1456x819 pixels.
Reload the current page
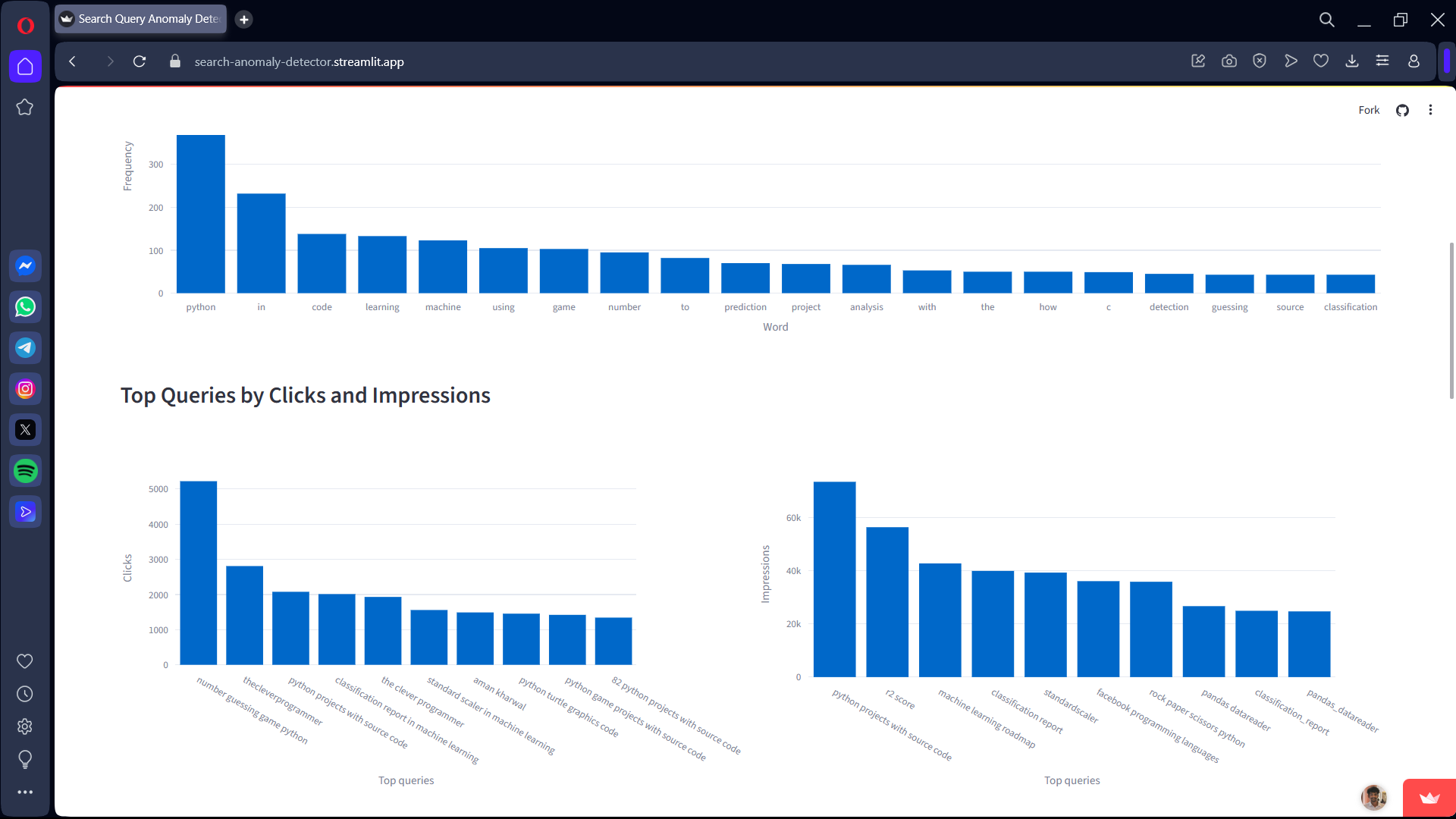point(140,61)
